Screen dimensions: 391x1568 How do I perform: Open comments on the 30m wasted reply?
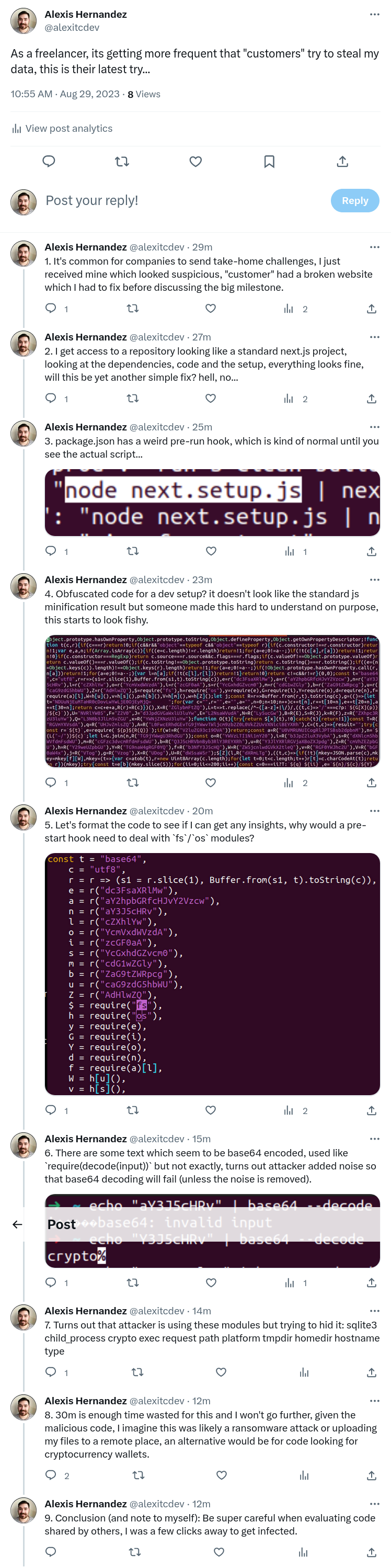point(51,1475)
